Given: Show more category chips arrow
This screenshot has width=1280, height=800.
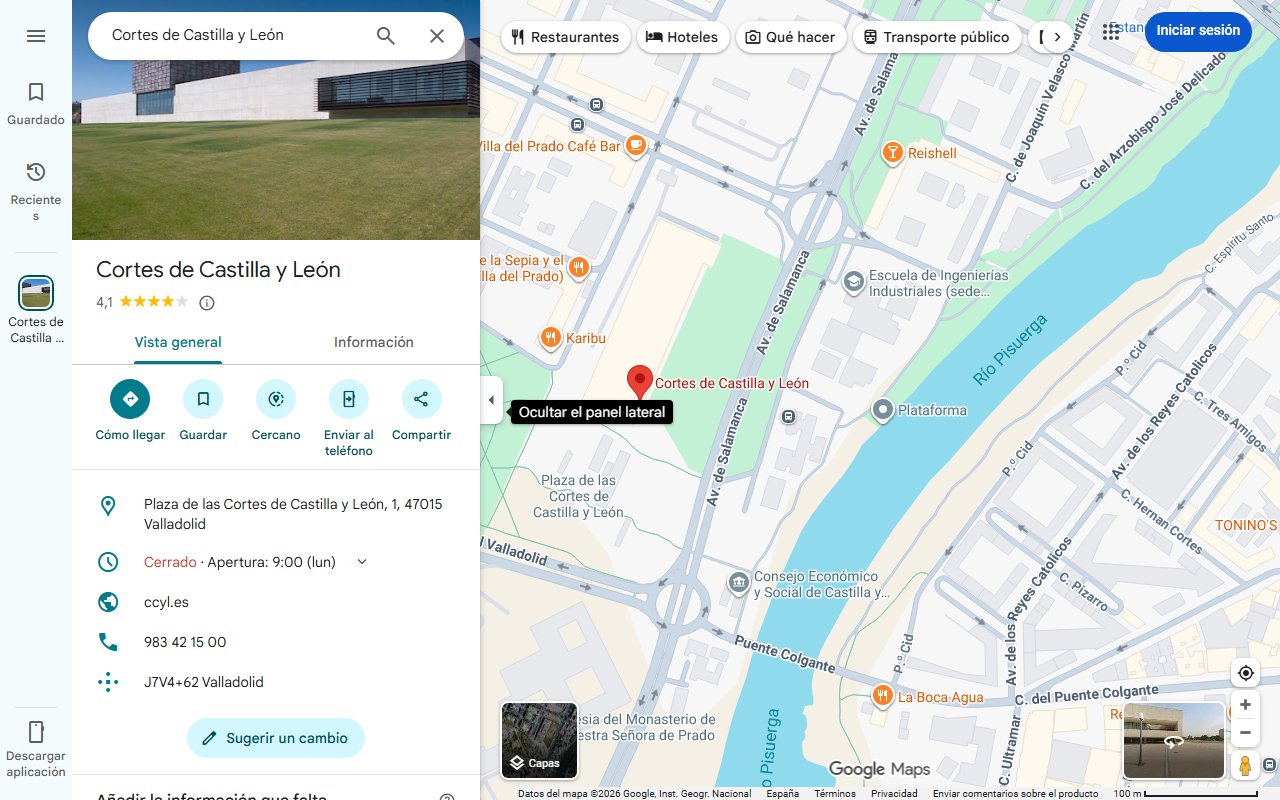Looking at the screenshot, I should point(1057,37).
